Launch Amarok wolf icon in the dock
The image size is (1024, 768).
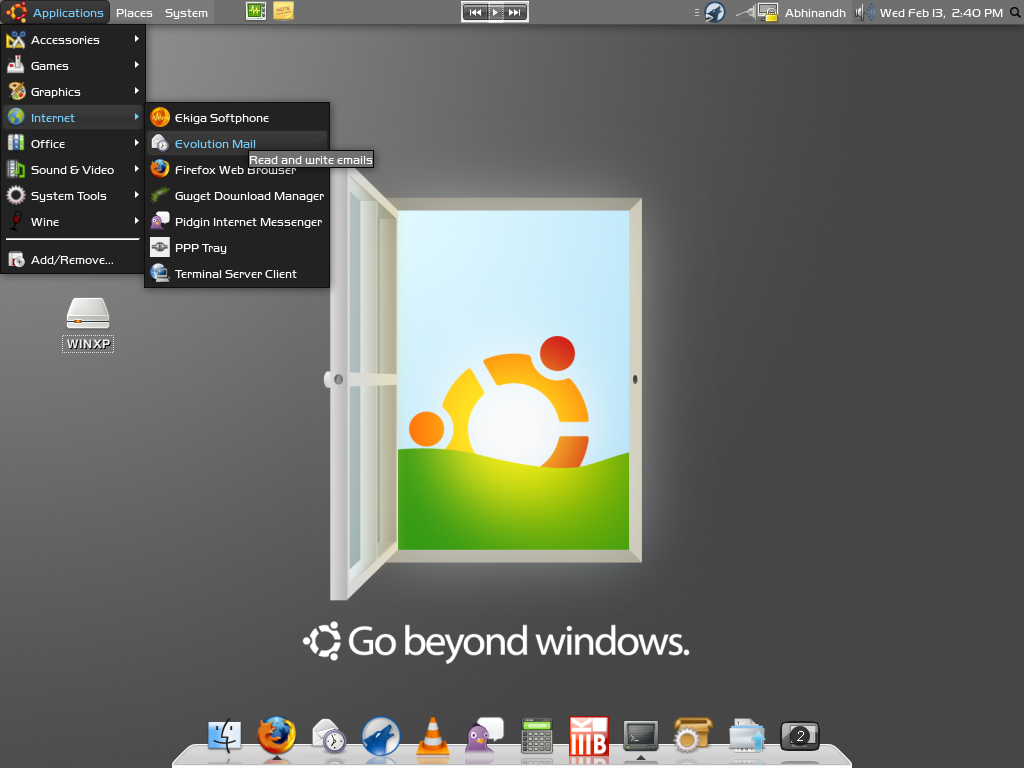pyautogui.click(x=381, y=737)
